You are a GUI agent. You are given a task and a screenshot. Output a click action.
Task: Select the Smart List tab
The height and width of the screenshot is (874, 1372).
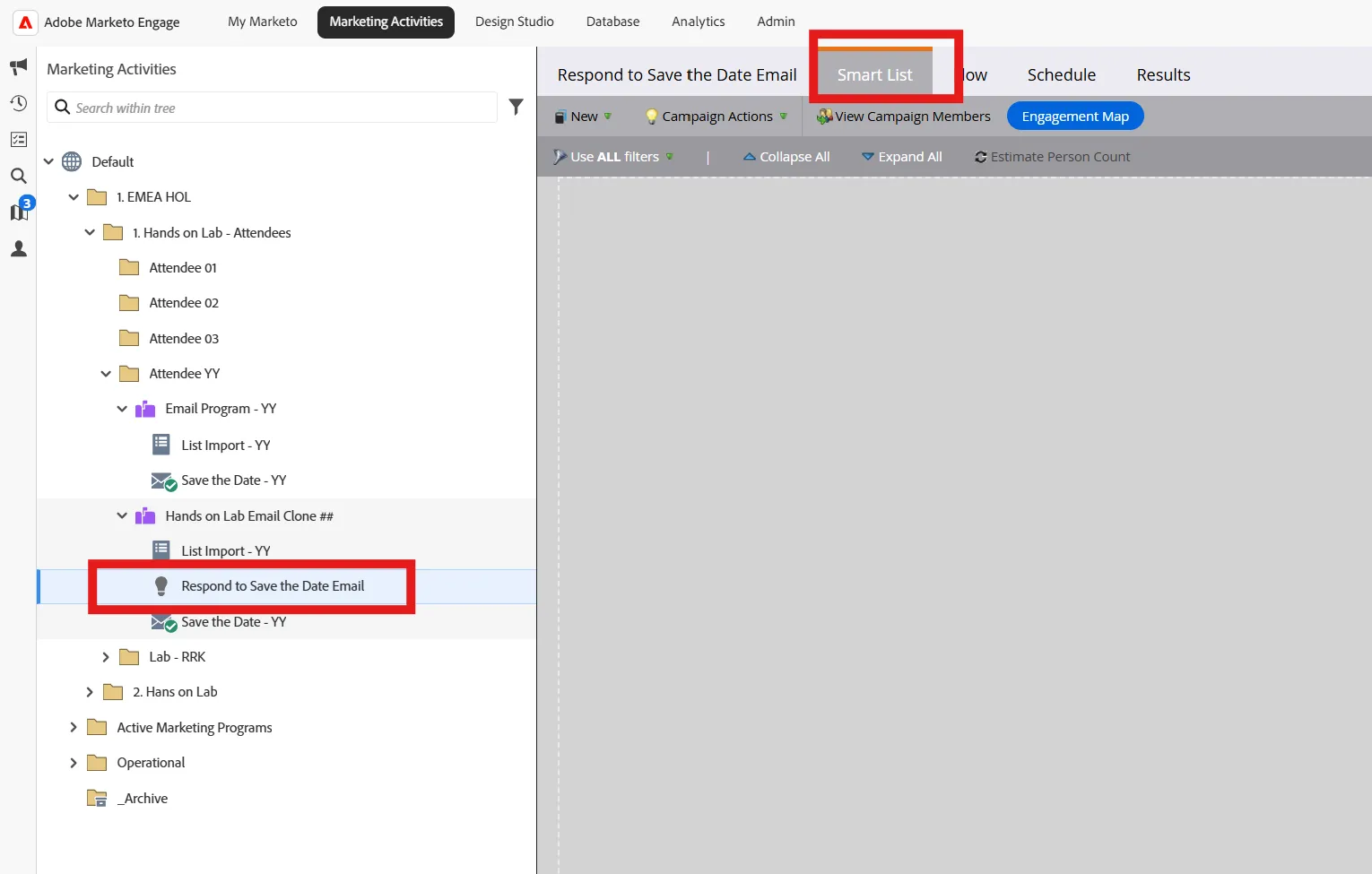pos(875,74)
